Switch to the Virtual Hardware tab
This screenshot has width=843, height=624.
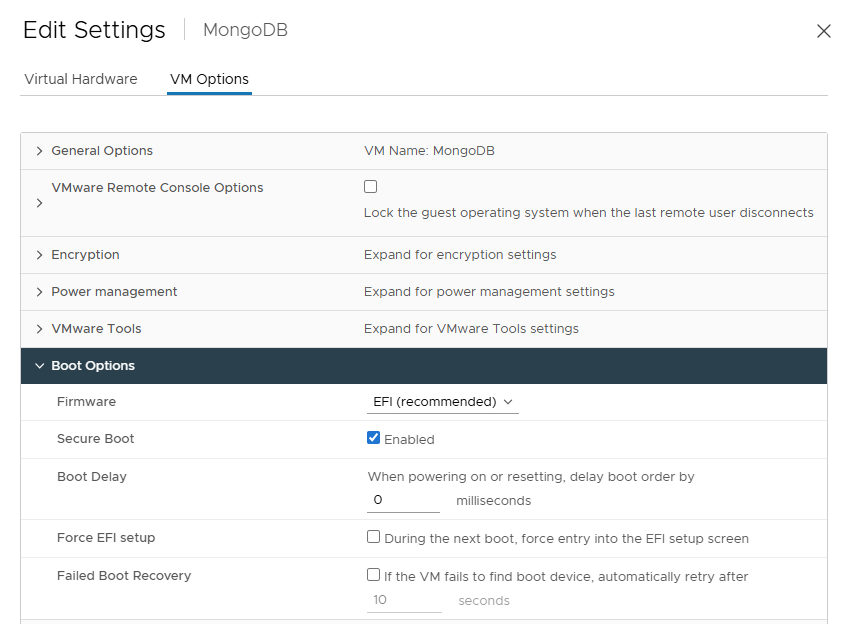(x=81, y=79)
